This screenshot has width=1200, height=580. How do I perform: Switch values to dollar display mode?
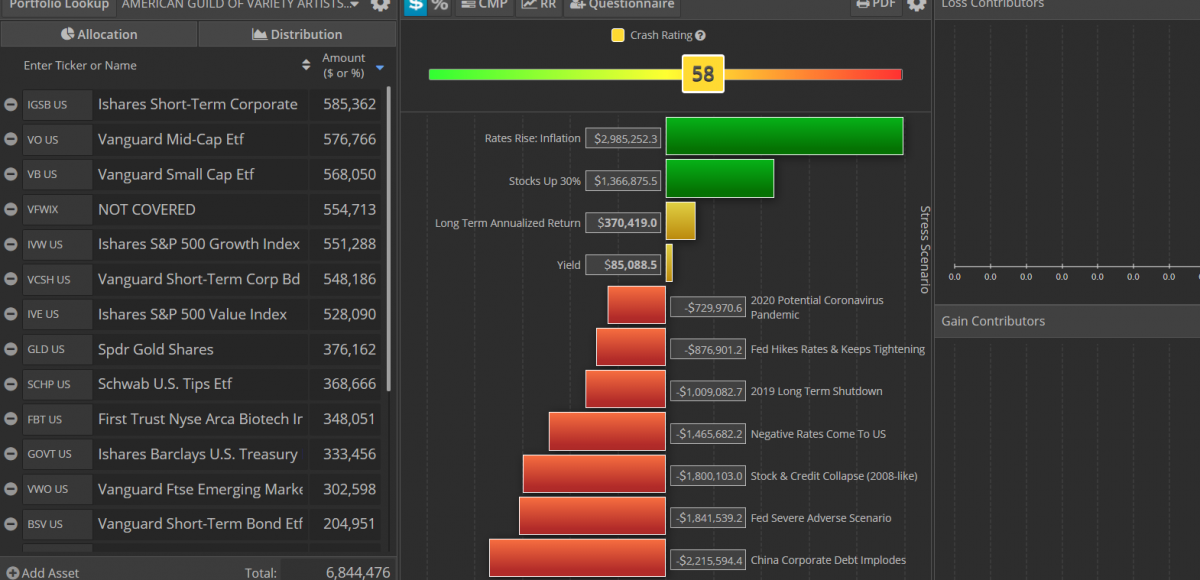pos(415,5)
